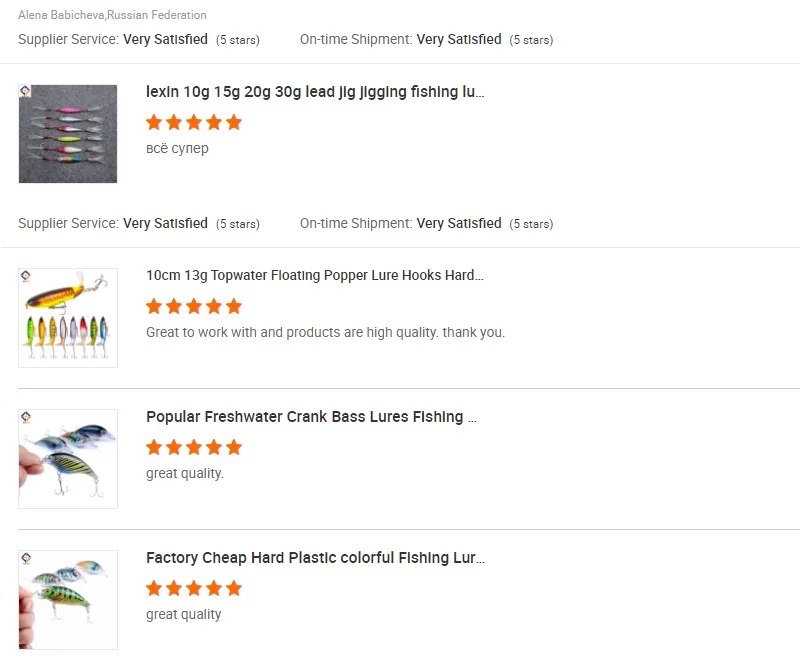Click the supplier logo on the Crank Bass thumbnail
This screenshot has height=668, width=800.
tap(26, 417)
